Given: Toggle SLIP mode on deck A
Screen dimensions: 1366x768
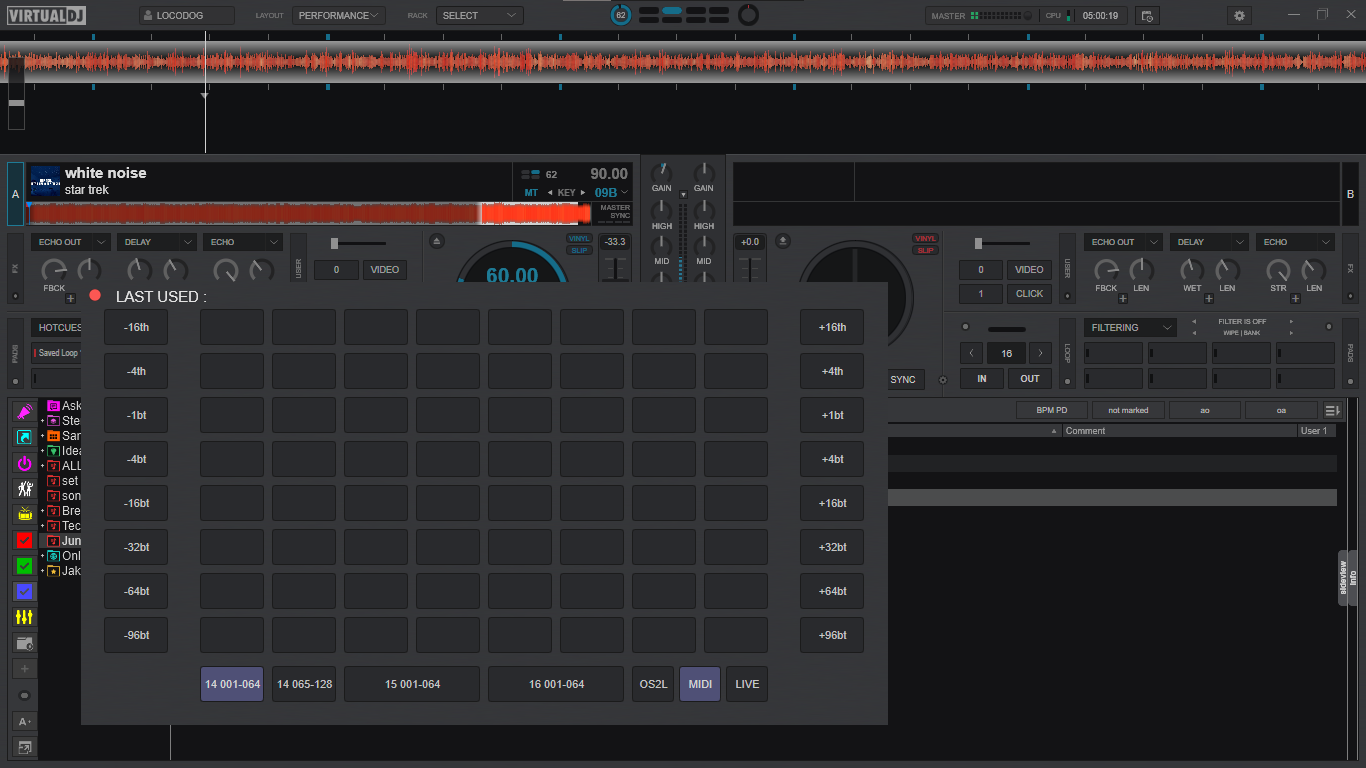Looking at the screenshot, I should coord(579,250).
